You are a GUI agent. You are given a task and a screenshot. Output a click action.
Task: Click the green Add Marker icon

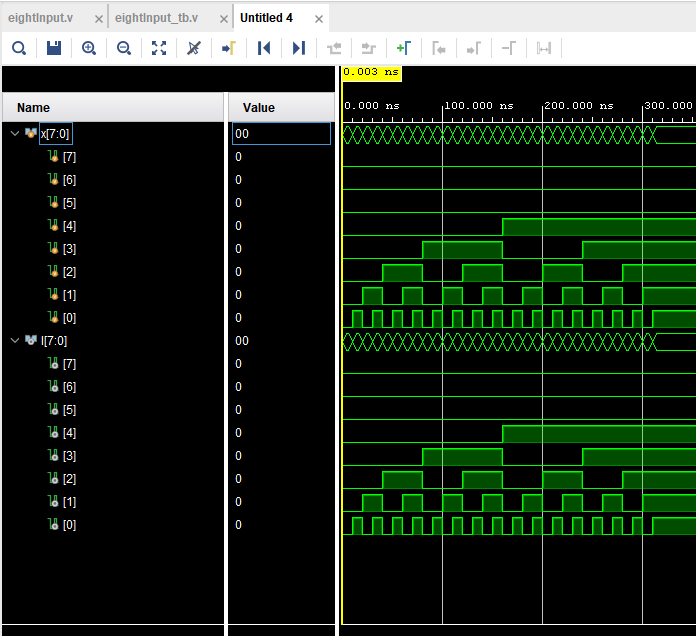tap(403, 48)
